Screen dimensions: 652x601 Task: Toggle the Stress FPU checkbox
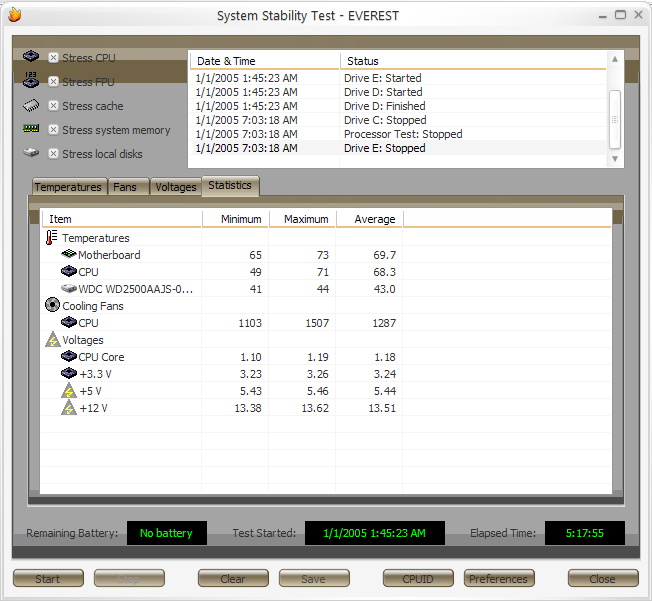tap(53, 82)
